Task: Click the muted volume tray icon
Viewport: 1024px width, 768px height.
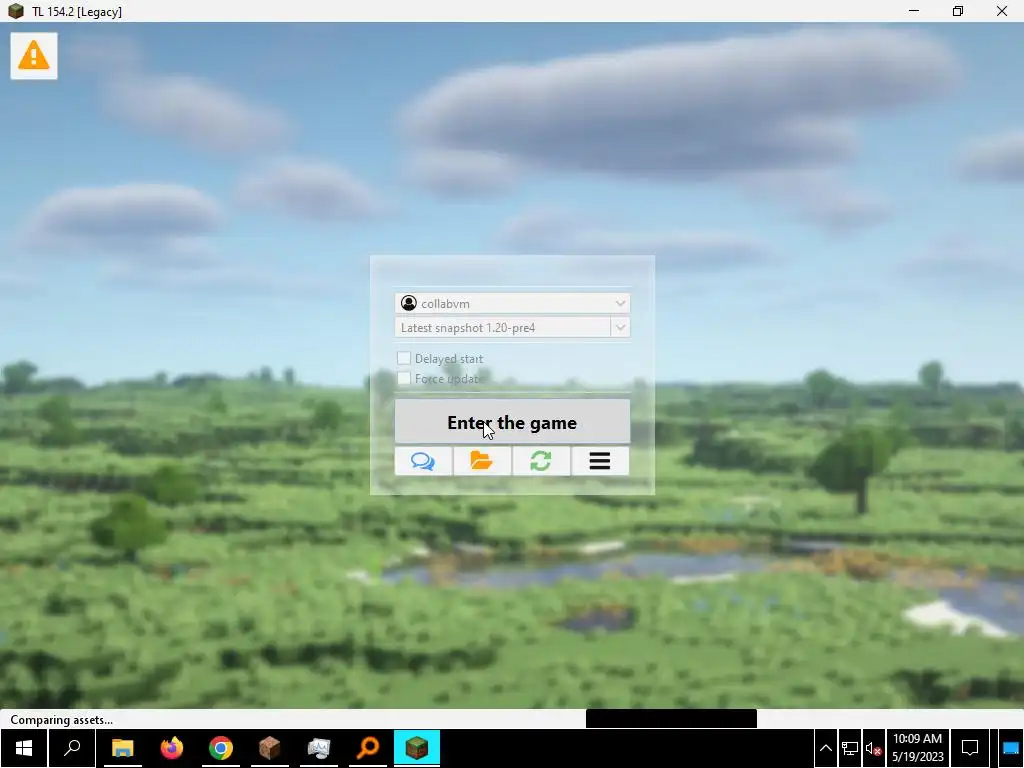Action: tap(873, 748)
